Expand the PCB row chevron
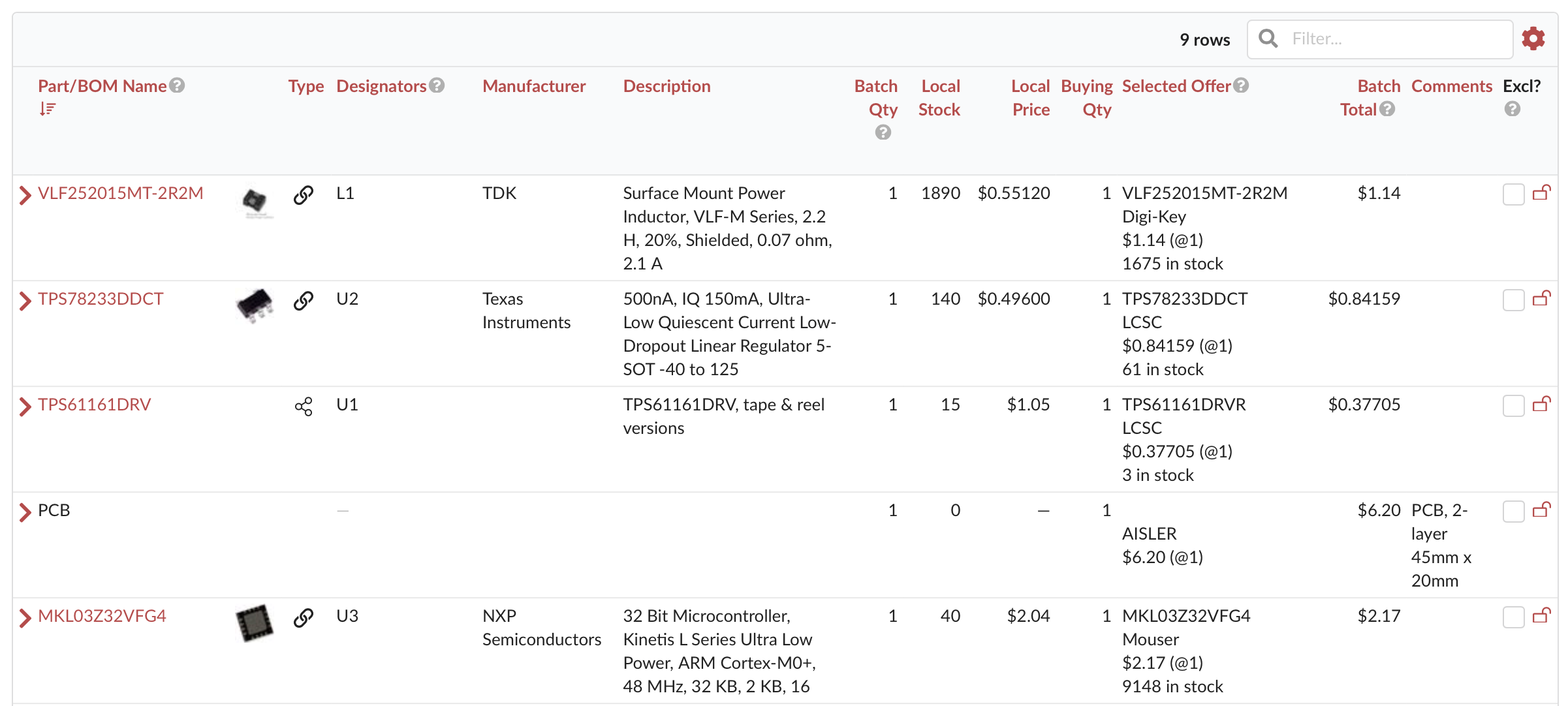1568x706 pixels. click(25, 512)
